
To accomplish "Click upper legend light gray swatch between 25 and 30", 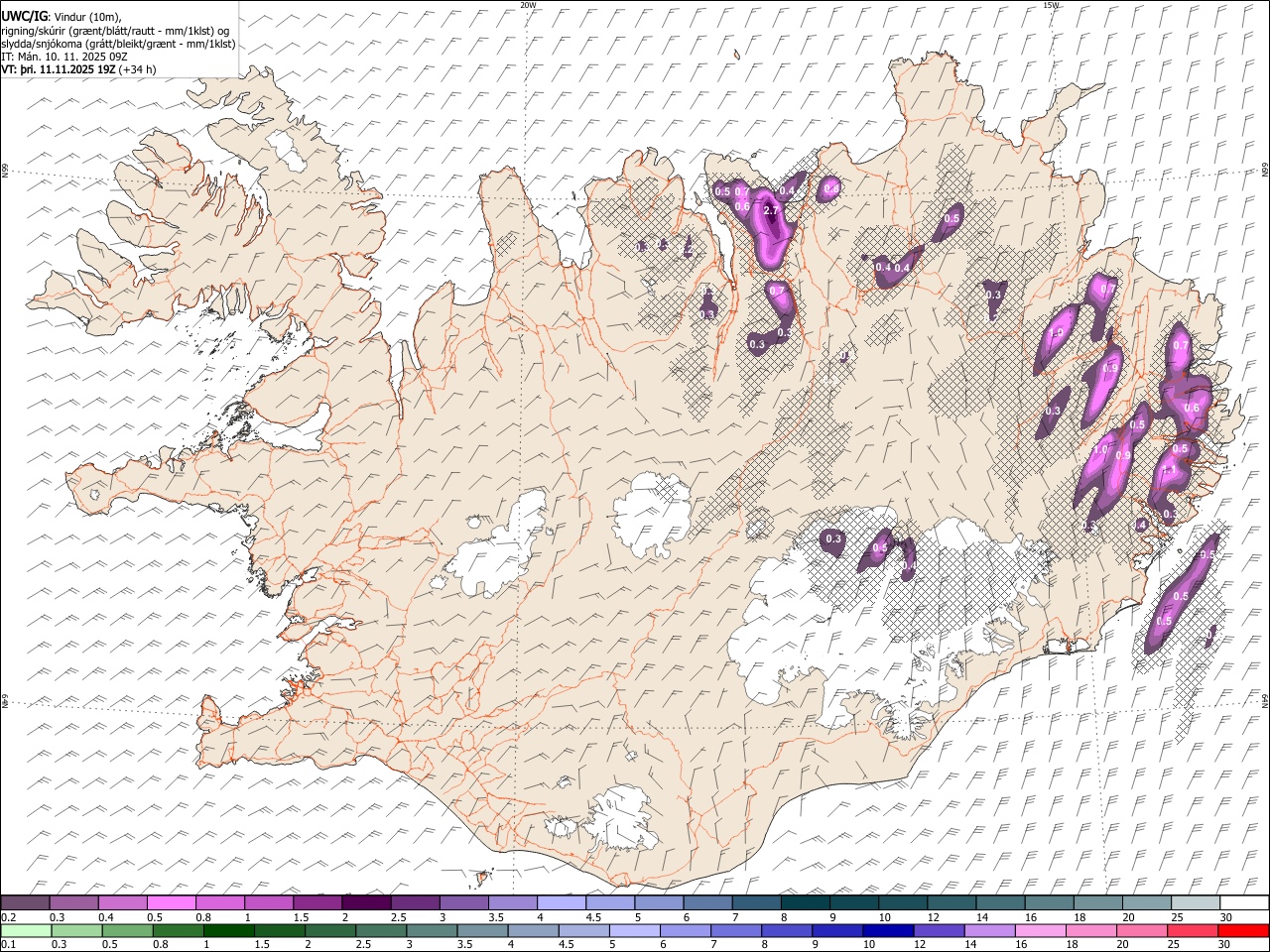I will coord(1194,902).
